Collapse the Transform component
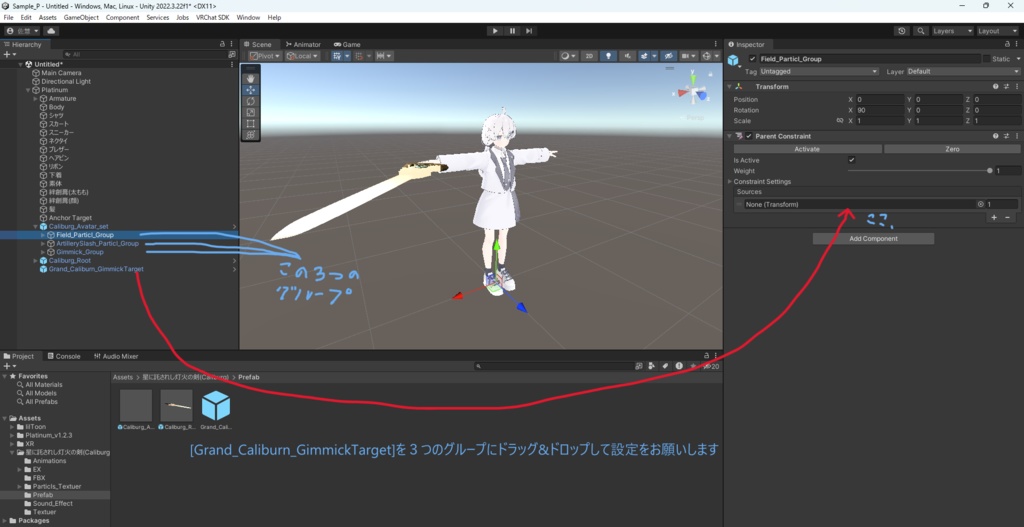Image resolution: width=1024 pixels, height=527 pixels. click(x=729, y=86)
